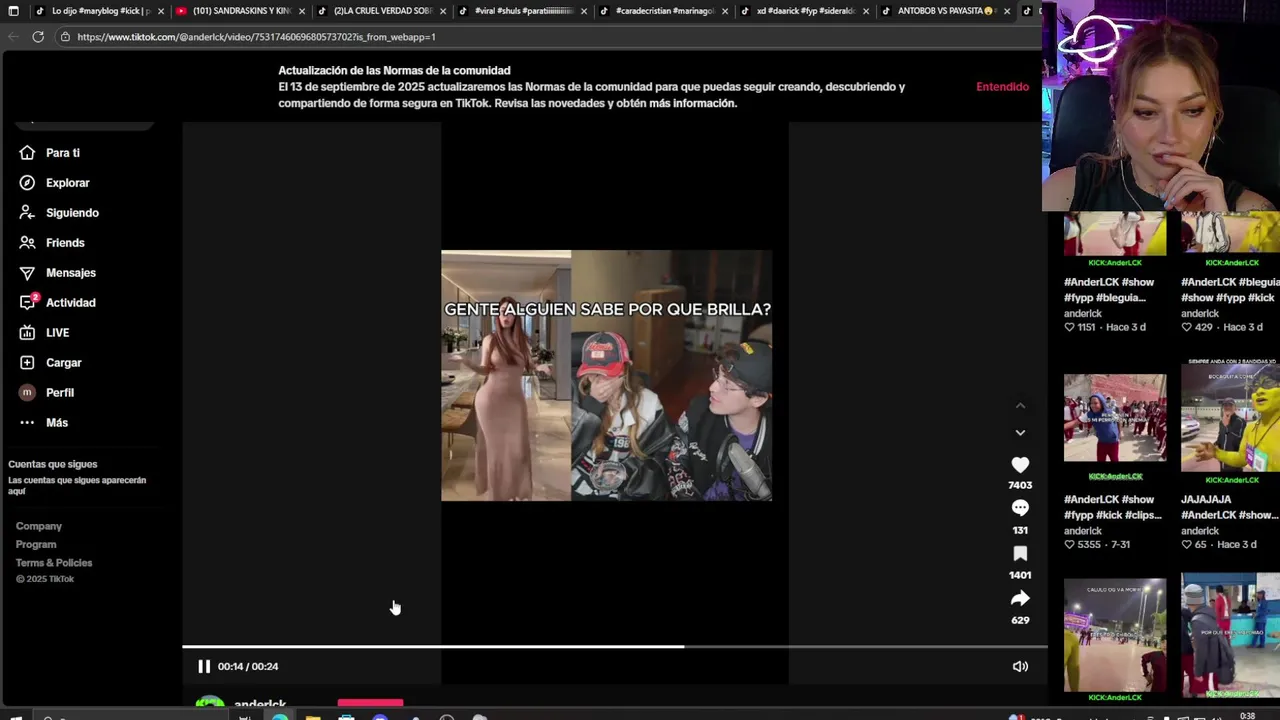This screenshot has height=720, width=1280.
Task: Click the '#AnderLCK #show #fypp #kick #clips' caption
Action: point(1113,507)
